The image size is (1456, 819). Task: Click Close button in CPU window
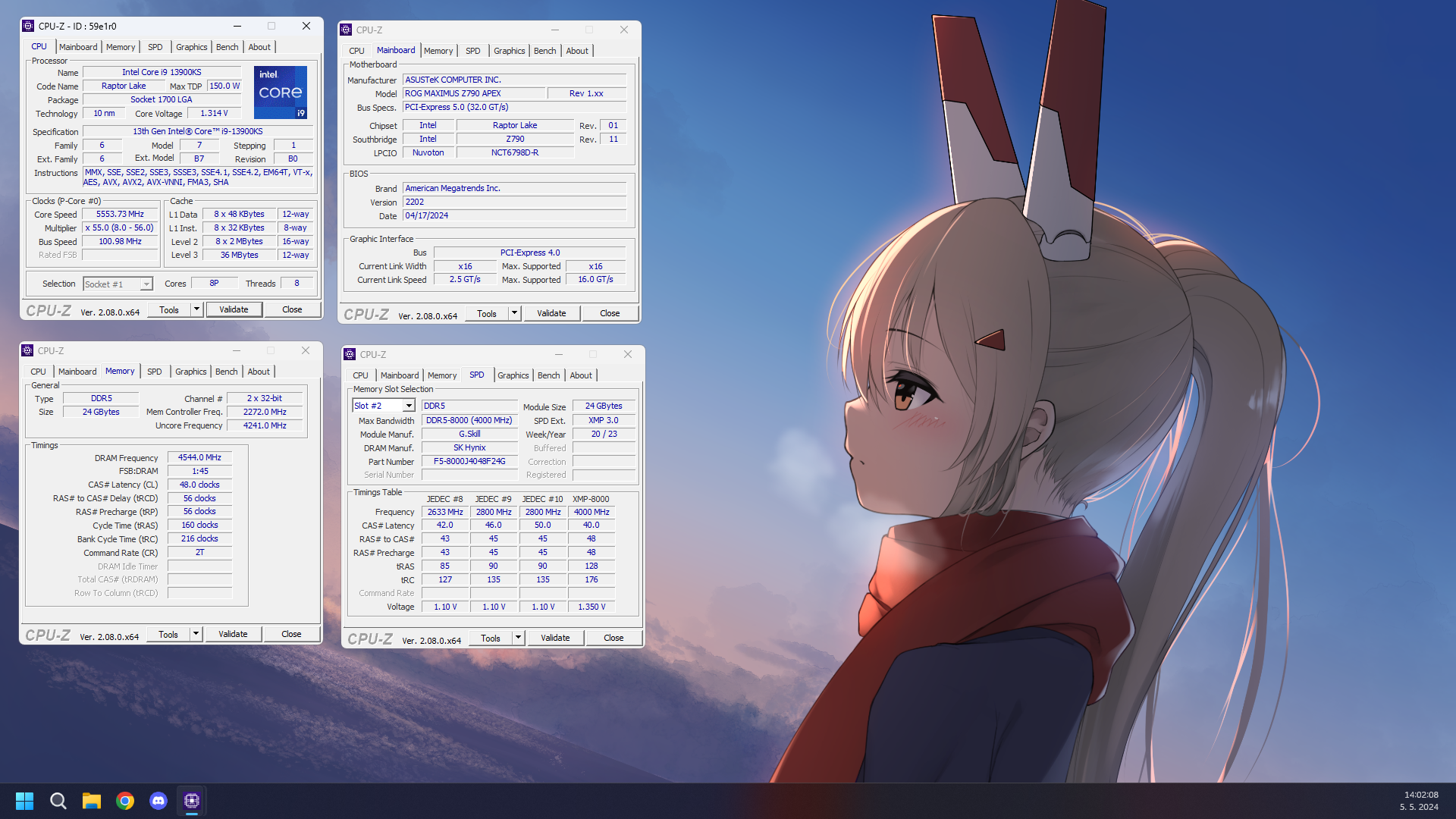292,309
